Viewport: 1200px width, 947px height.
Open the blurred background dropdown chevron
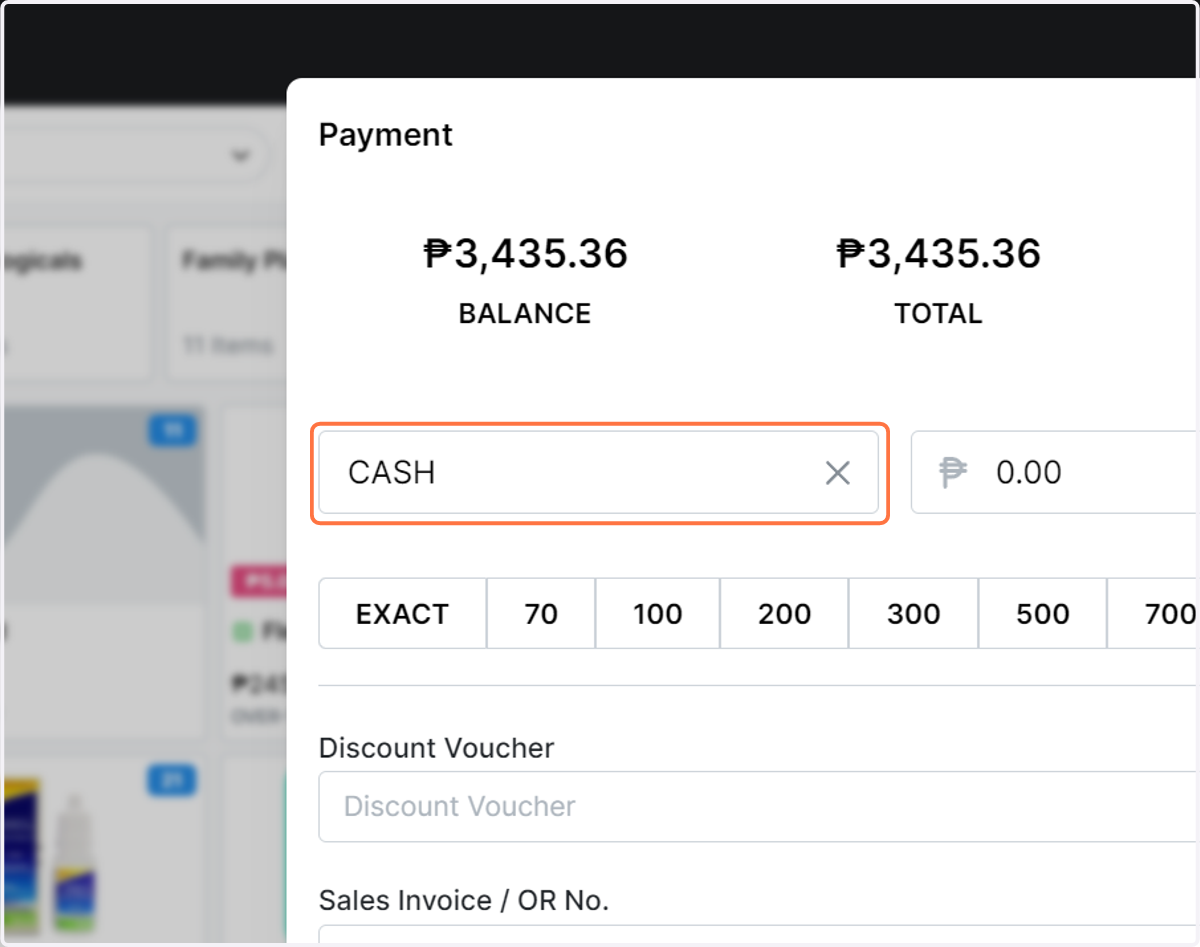pyautogui.click(x=239, y=156)
